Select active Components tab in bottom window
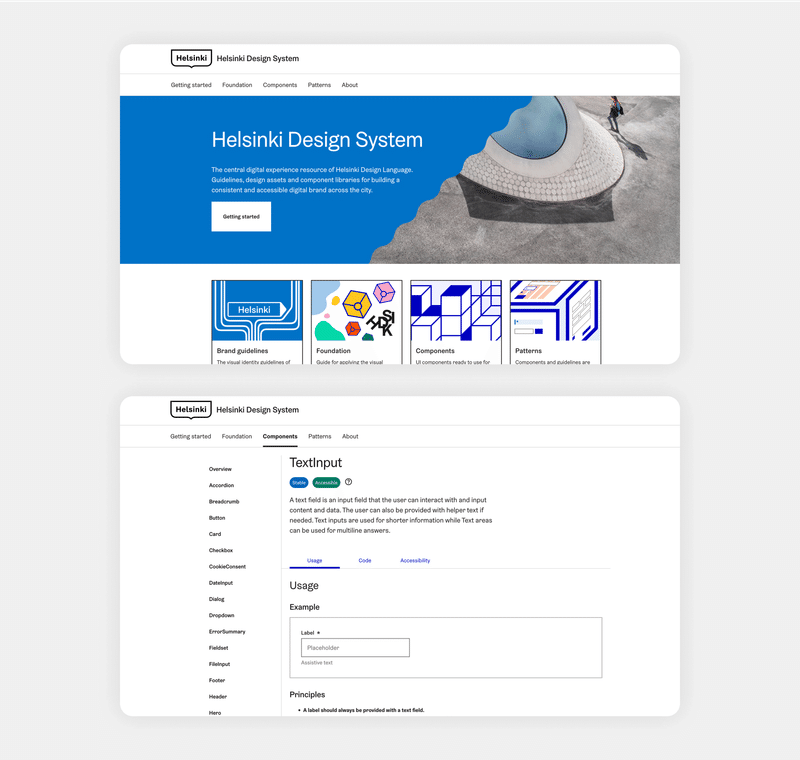This screenshot has height=760, width=800. pyautogui.click(x=280, y=437)
